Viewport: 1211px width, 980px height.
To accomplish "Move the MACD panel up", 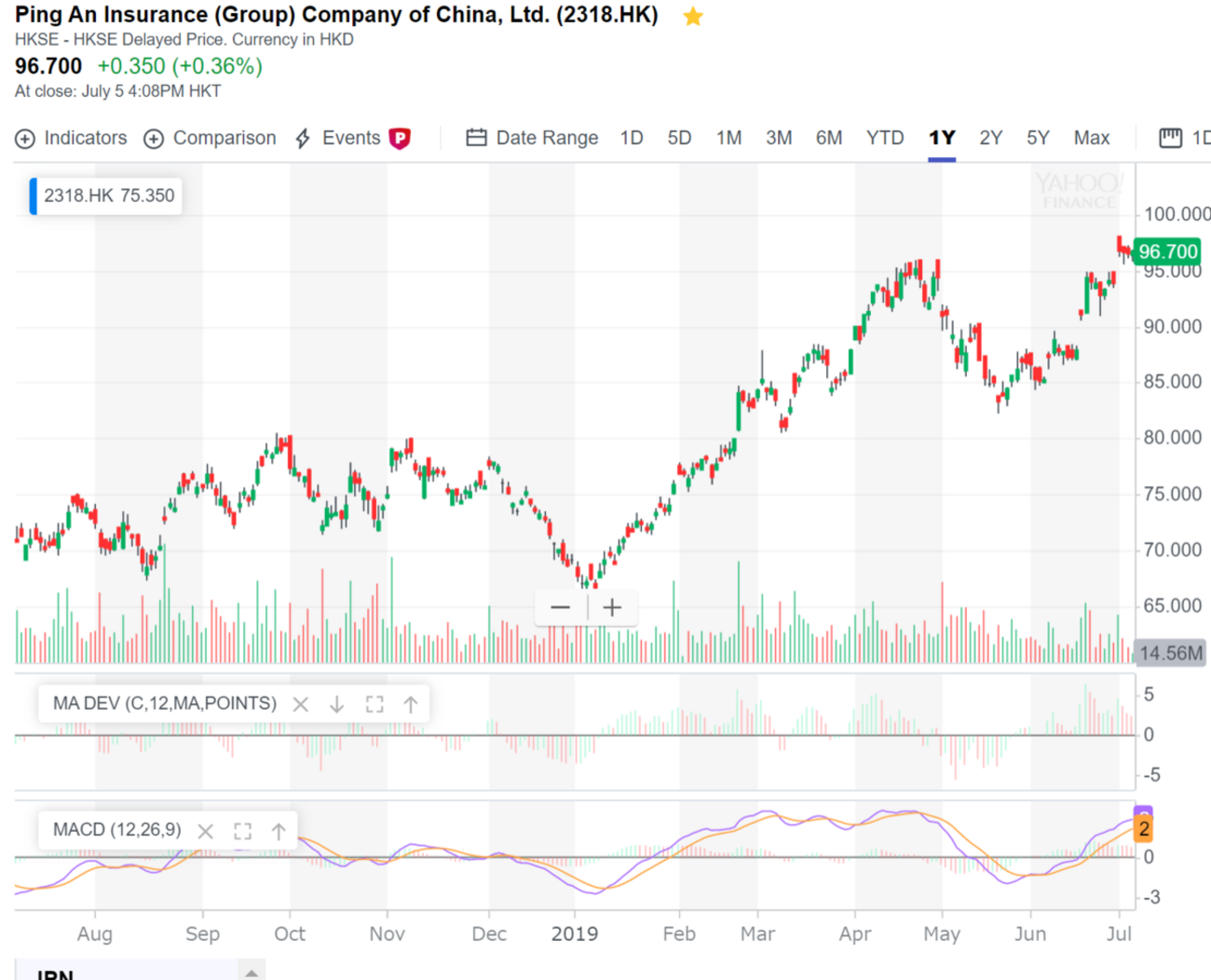I will click(x=279, y=831).
